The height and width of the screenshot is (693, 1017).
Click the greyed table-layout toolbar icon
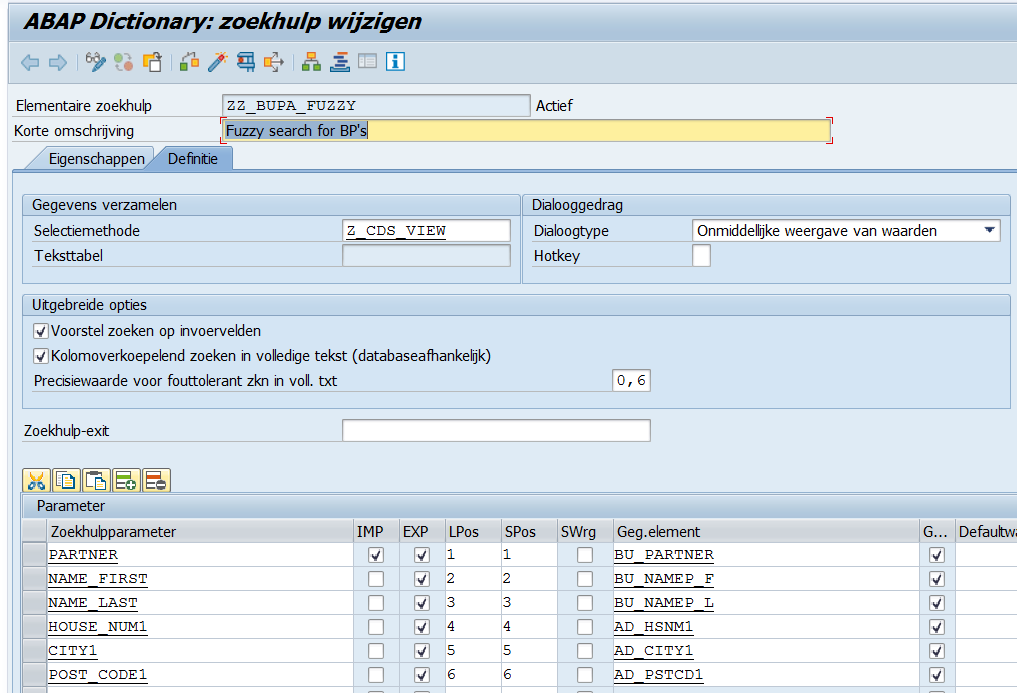[x=367, y=62]
